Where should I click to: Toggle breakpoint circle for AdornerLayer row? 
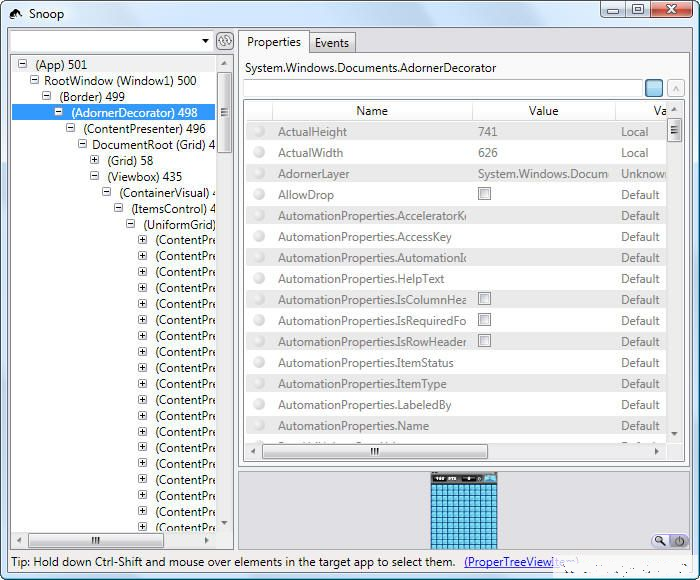tap(259, 173)
